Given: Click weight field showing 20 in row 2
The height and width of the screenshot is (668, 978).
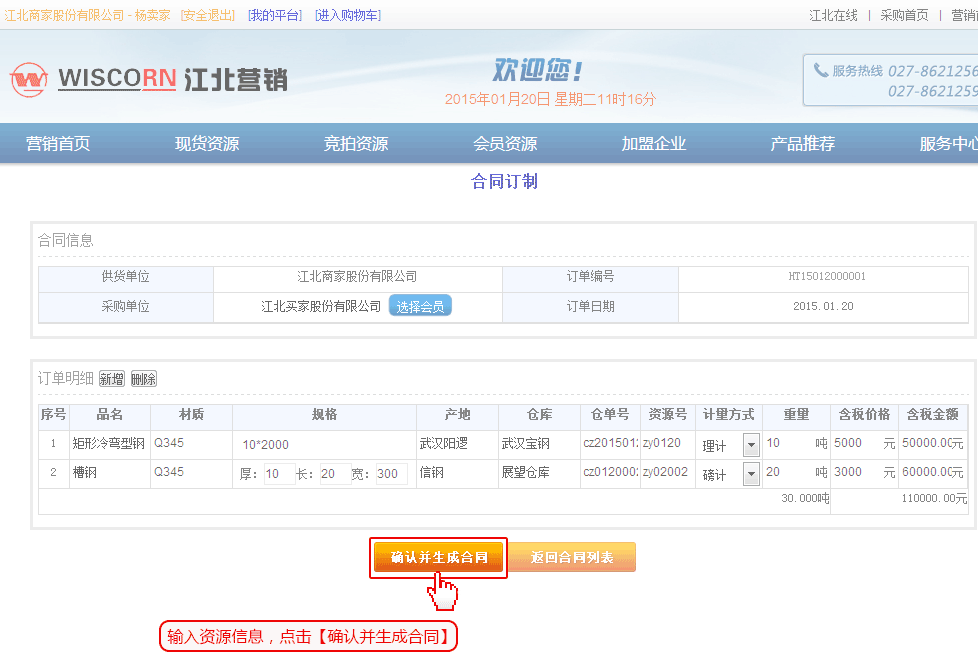Looking at the screenshot, I should (x=787, y=472).
